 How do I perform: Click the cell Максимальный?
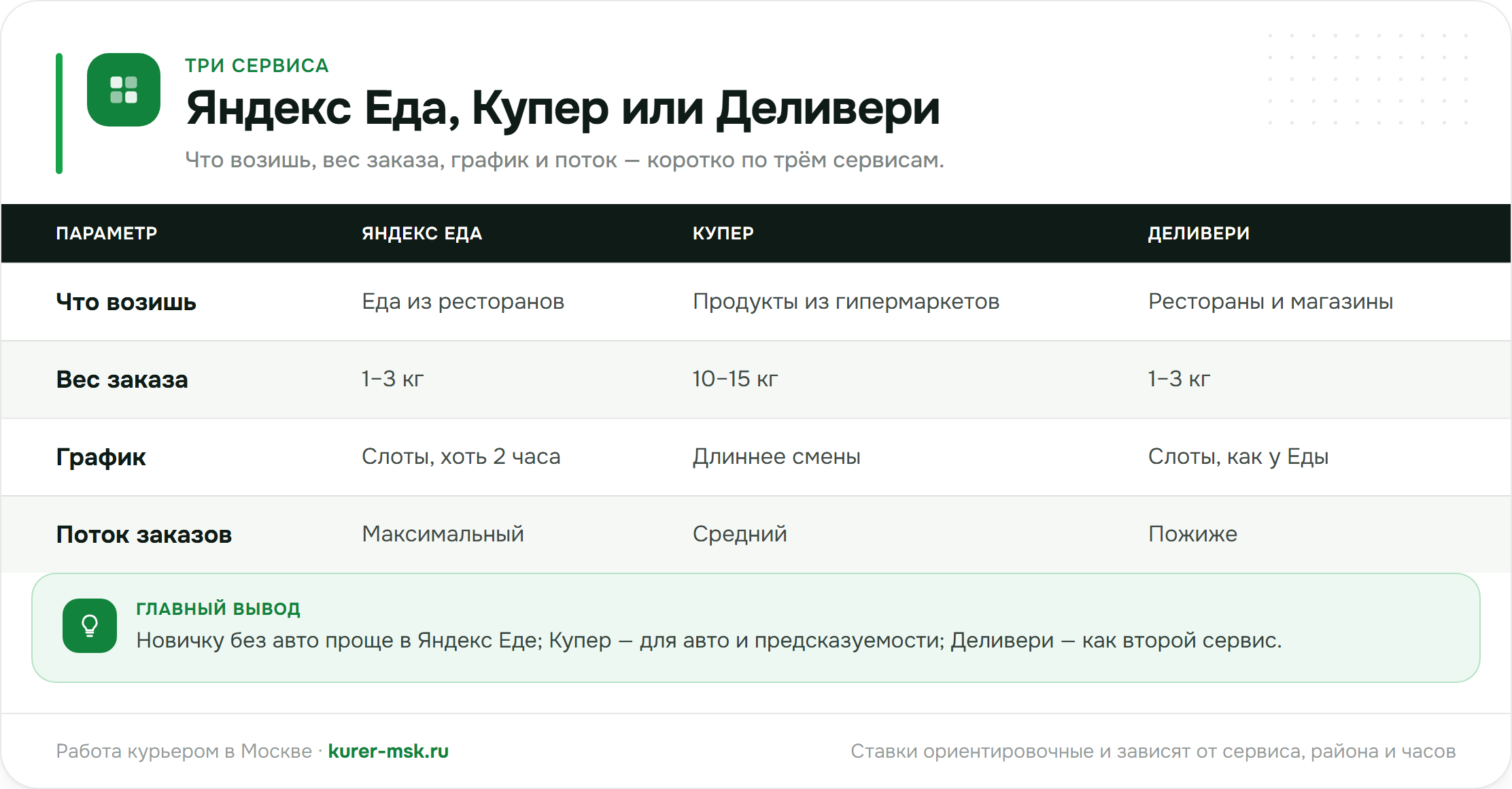tap(443, 534)
